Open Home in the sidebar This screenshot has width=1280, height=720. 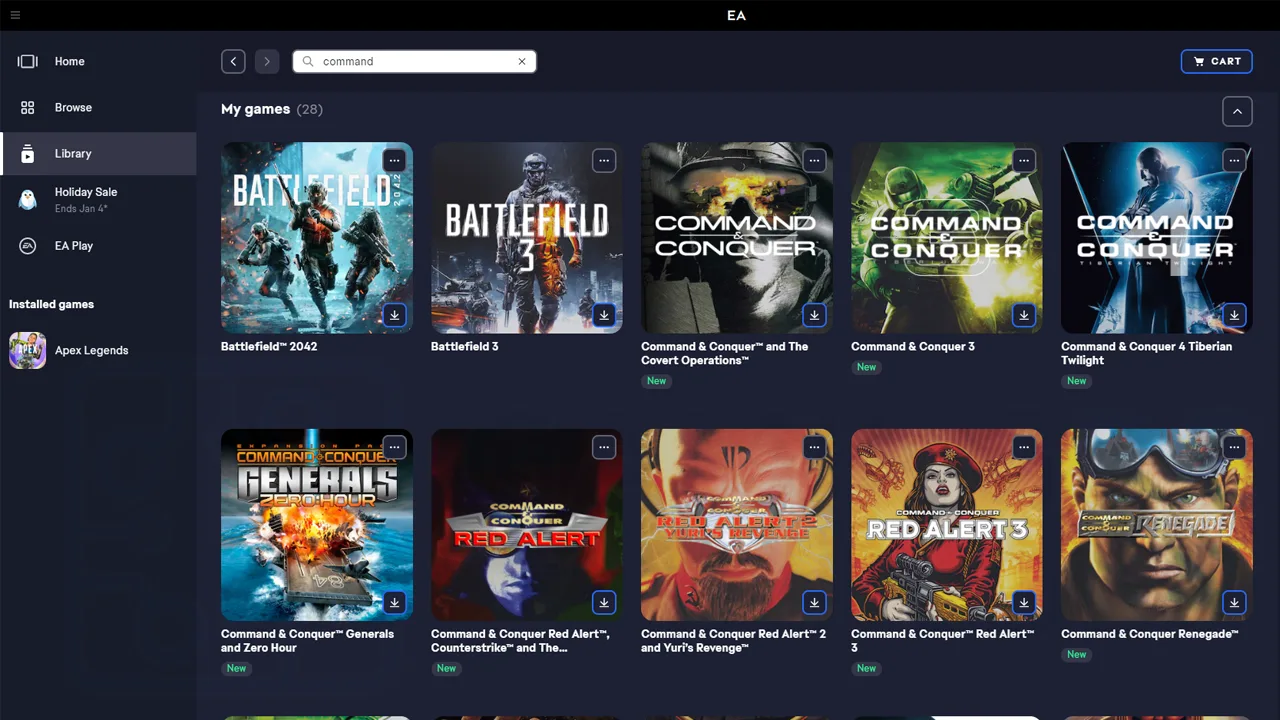tap(98, 61)
